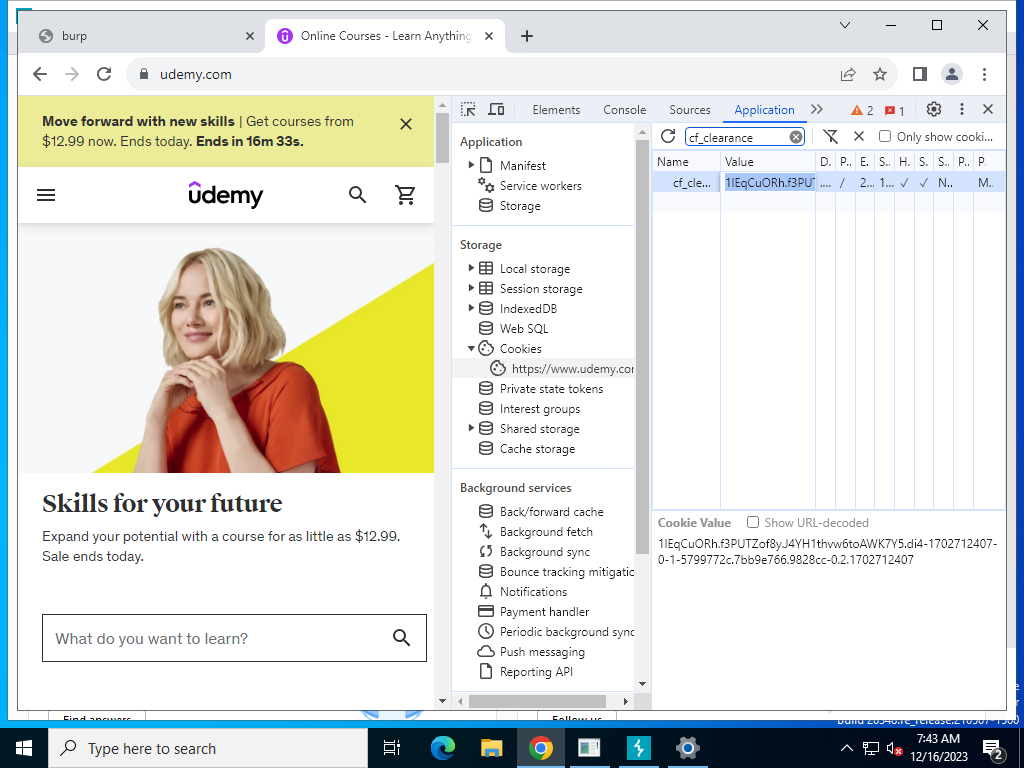Switch to the Sources tab
The image size is (1024, 768).
pyautogui.click(x=690, y=110)
